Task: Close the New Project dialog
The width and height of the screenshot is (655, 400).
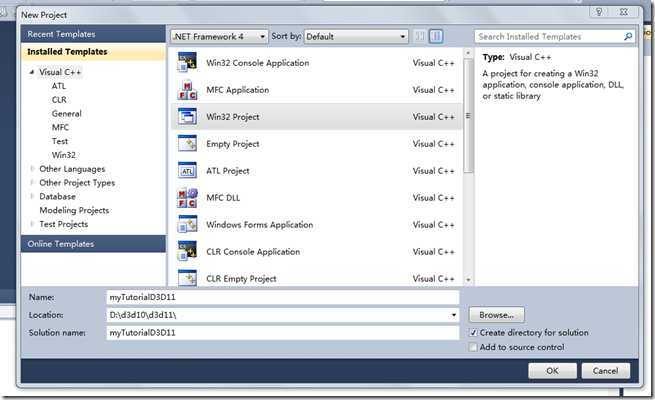Action: [x=624, y=12]
